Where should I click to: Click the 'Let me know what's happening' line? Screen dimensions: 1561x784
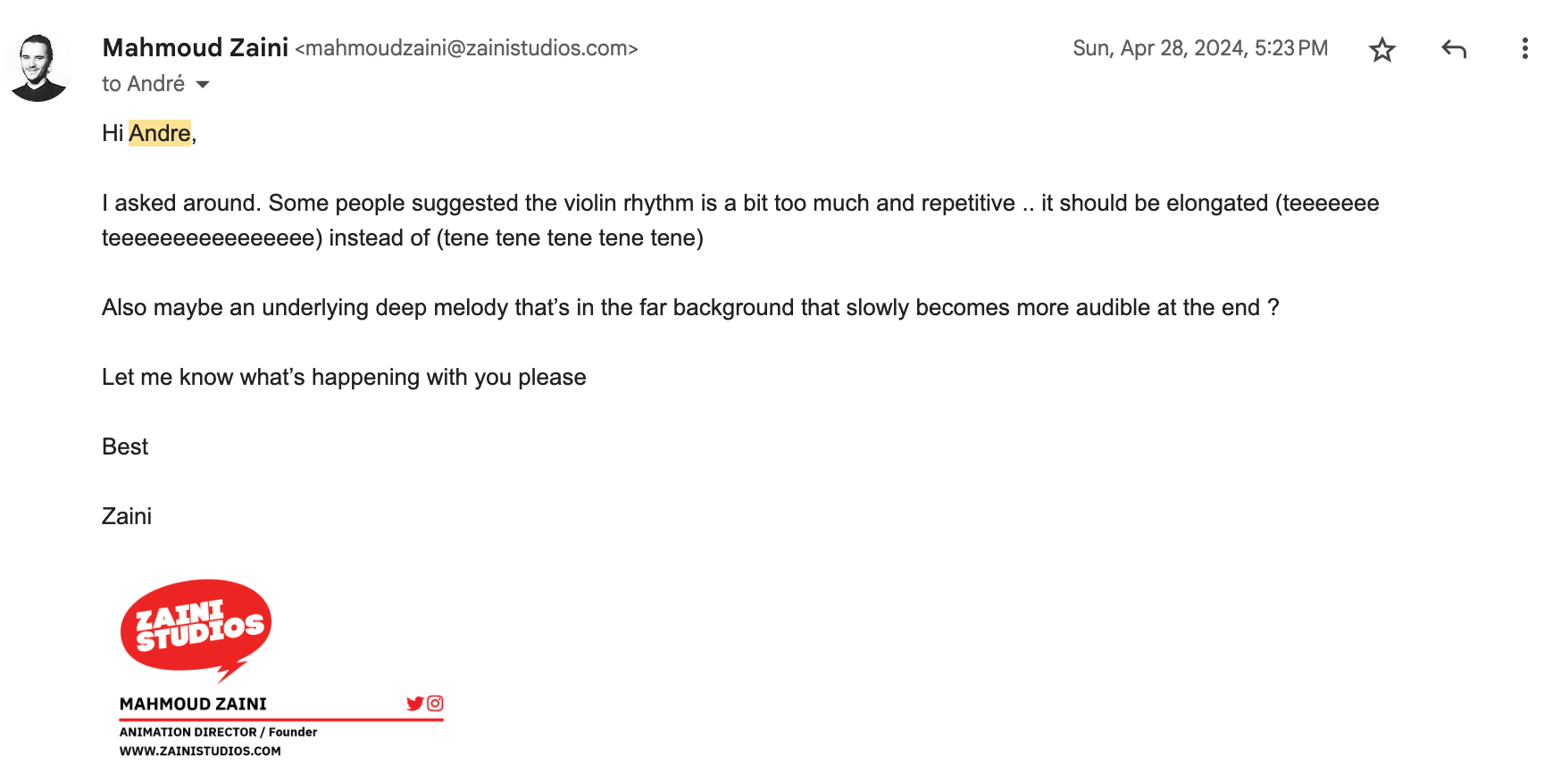344,377
